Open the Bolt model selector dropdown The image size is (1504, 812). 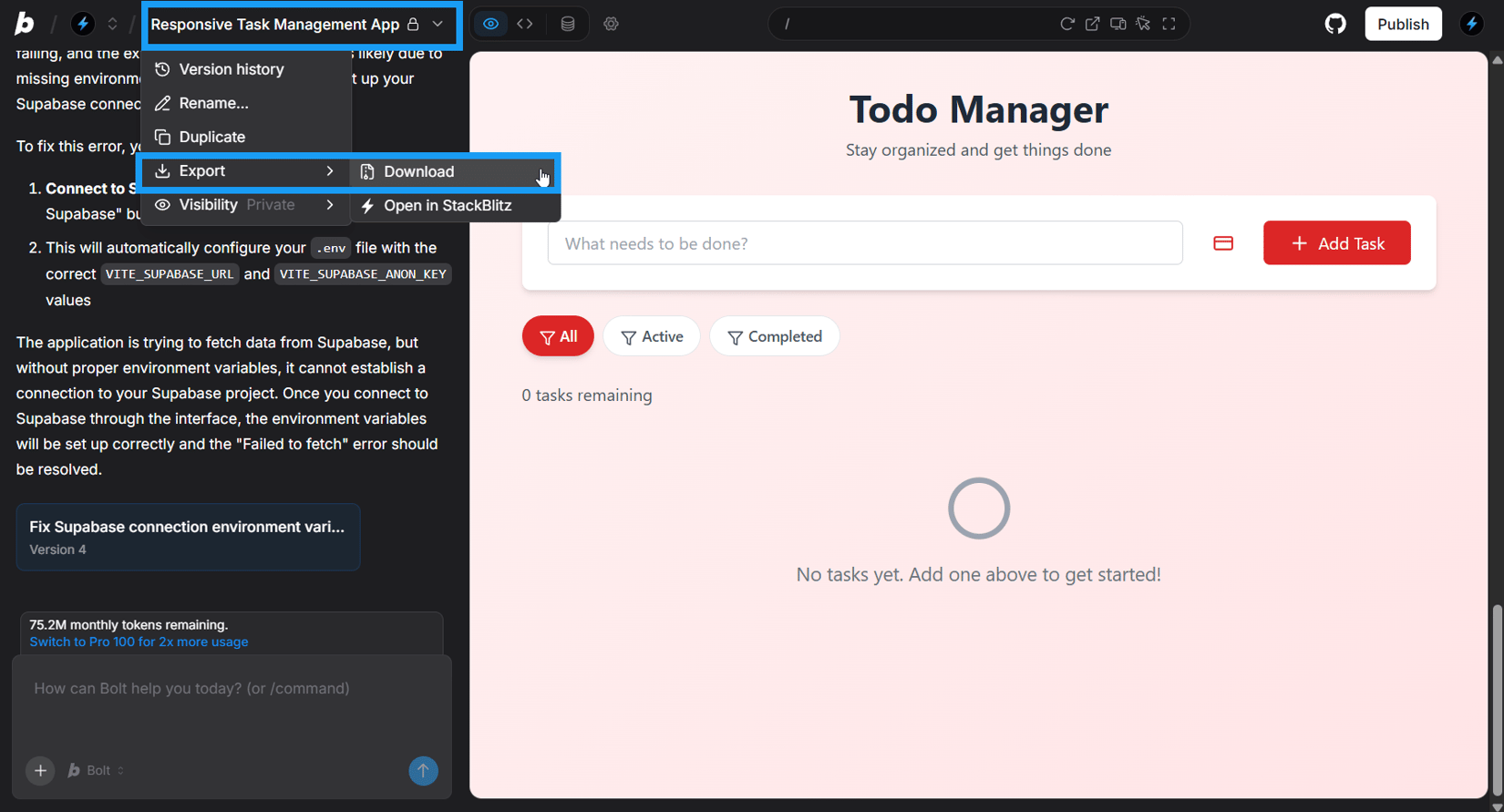96,771
